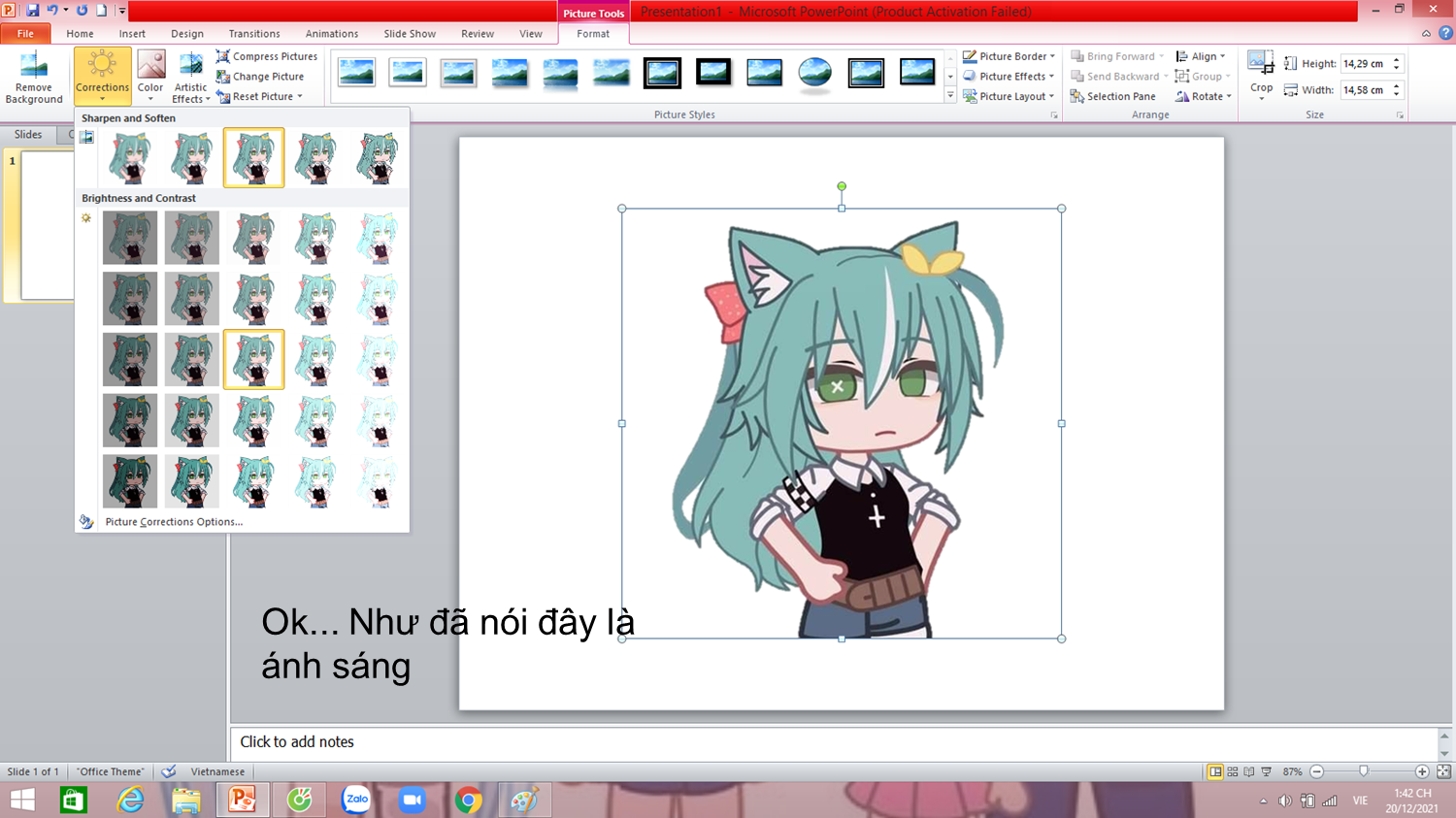Click picture rotation handle on slide

click(842, 186)
